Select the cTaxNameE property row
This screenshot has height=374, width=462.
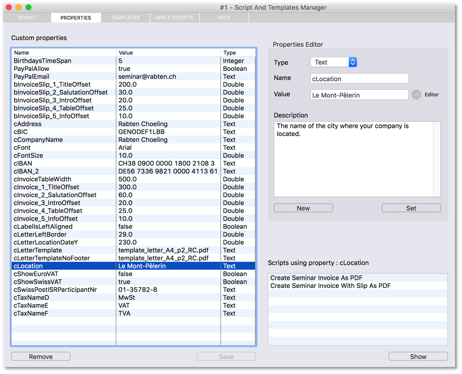[133, 305]
